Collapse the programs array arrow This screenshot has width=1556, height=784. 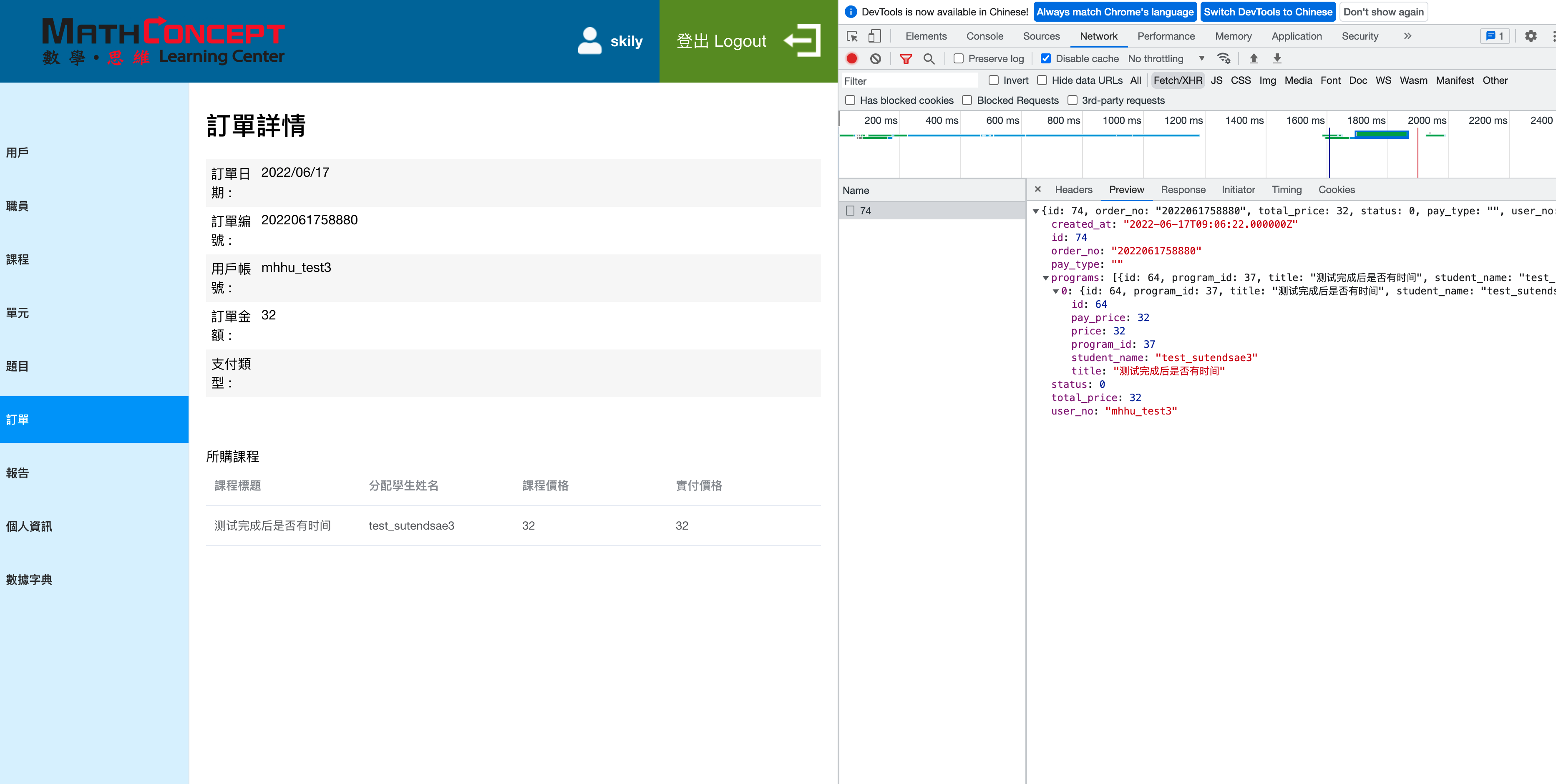click(x=1045, y=278)
